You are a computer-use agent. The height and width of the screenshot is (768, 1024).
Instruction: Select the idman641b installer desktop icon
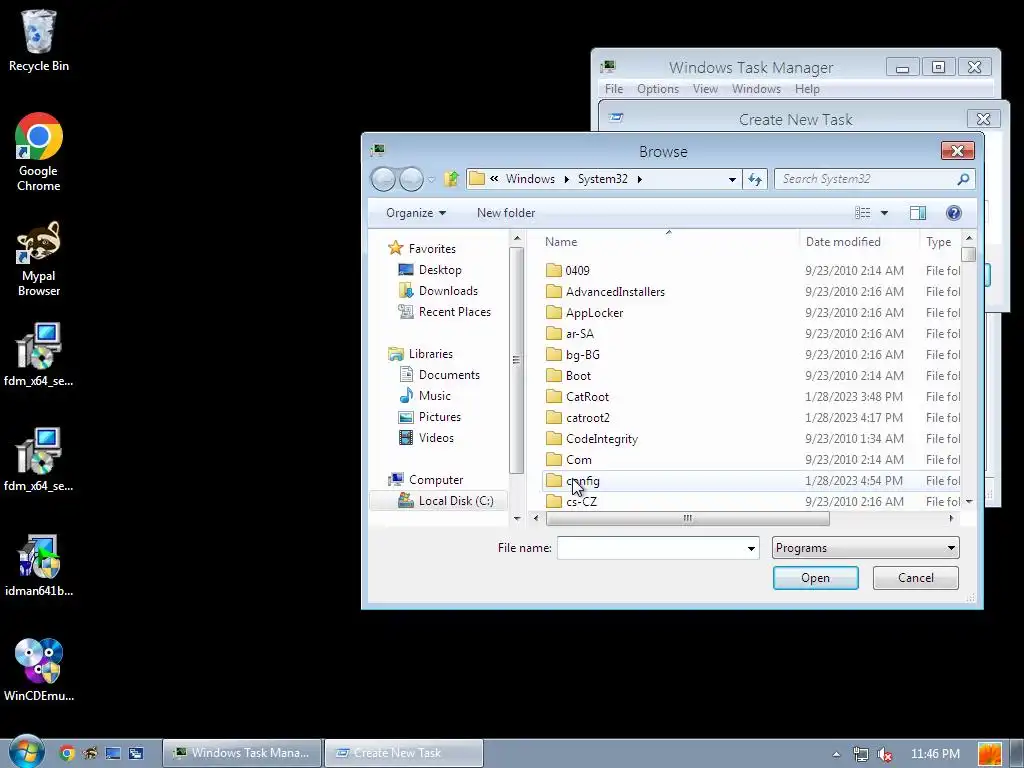39,566
